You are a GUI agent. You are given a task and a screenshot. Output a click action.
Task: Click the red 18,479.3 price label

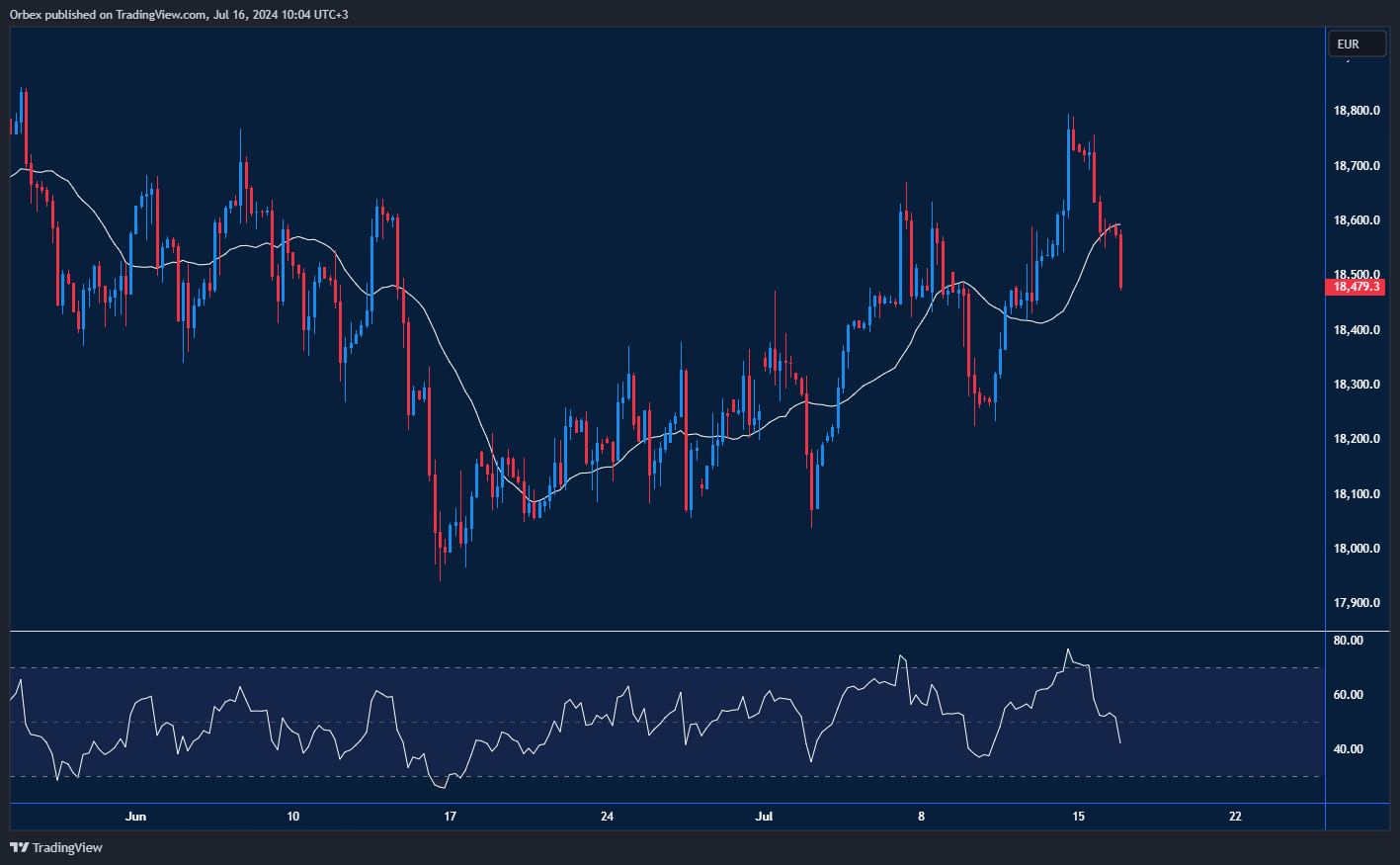1357,287
